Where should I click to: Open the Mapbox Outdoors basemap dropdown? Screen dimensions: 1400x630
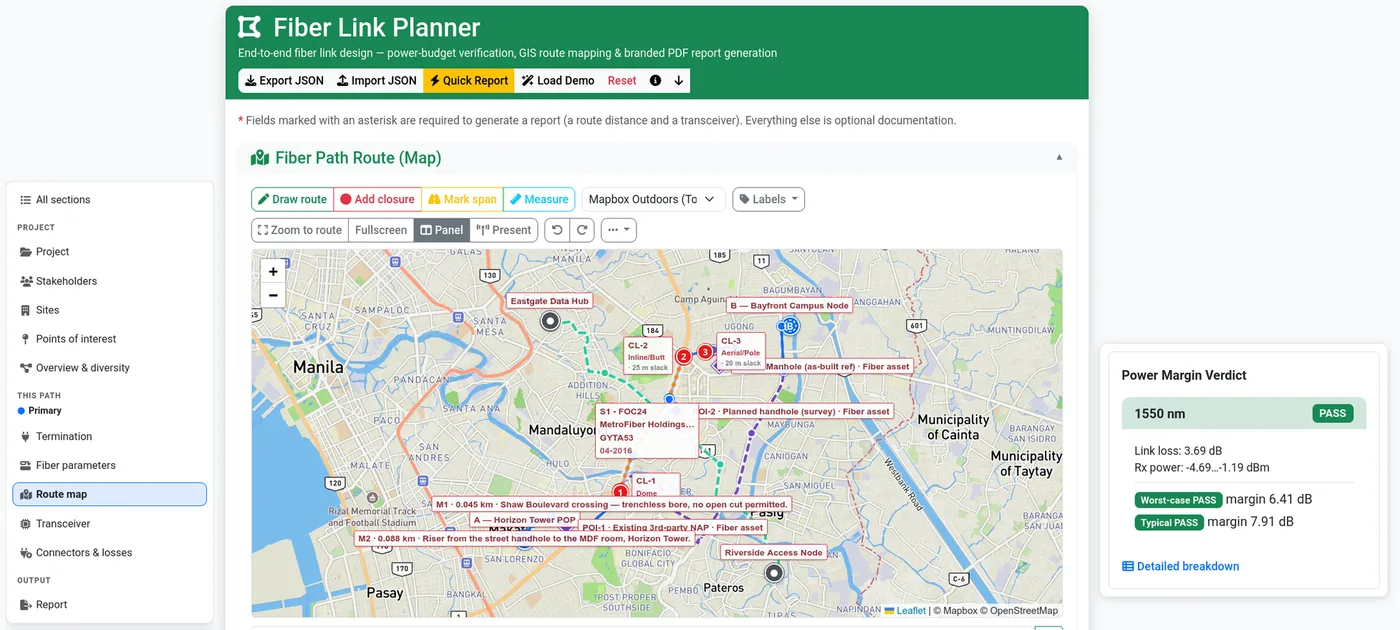653,200
